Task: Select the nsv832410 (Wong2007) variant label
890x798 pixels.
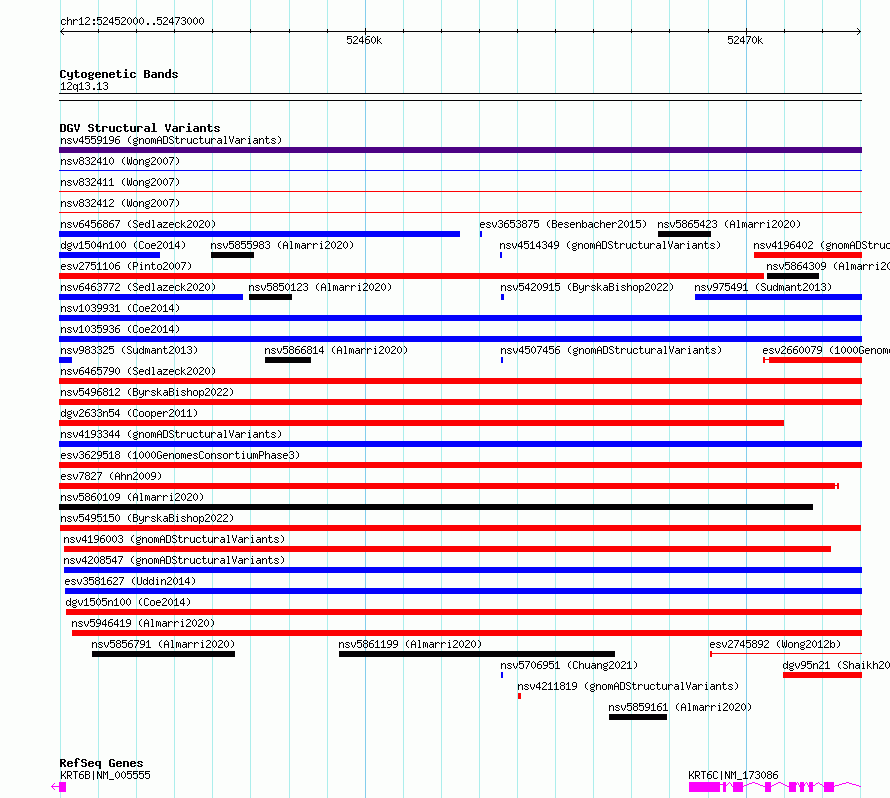Action: 120,161
